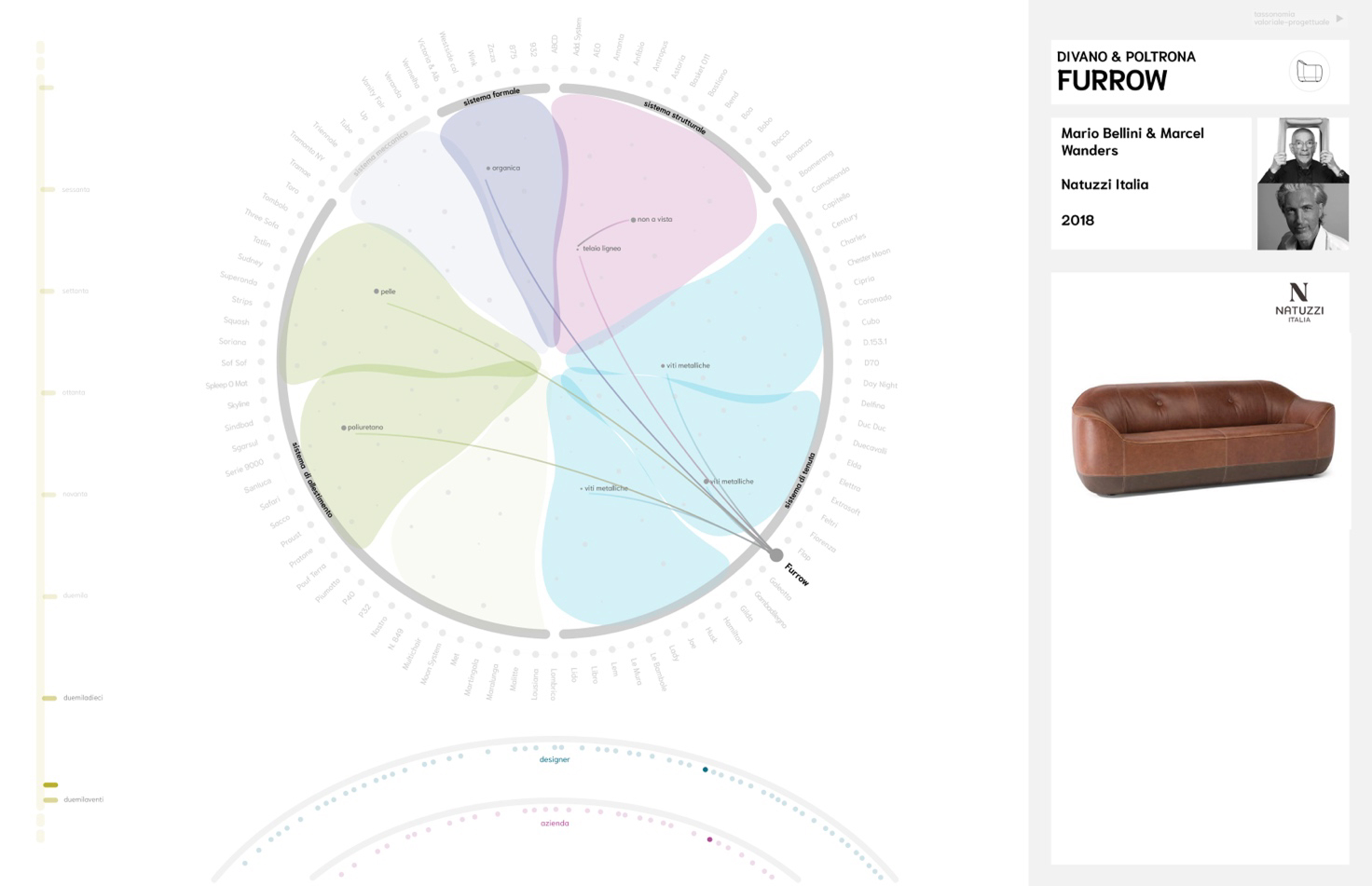Expand the 'tassonomia valoriale-progettuale' label
The height and width of the screenshot is (886, 1372).
tap(1291, 19)
